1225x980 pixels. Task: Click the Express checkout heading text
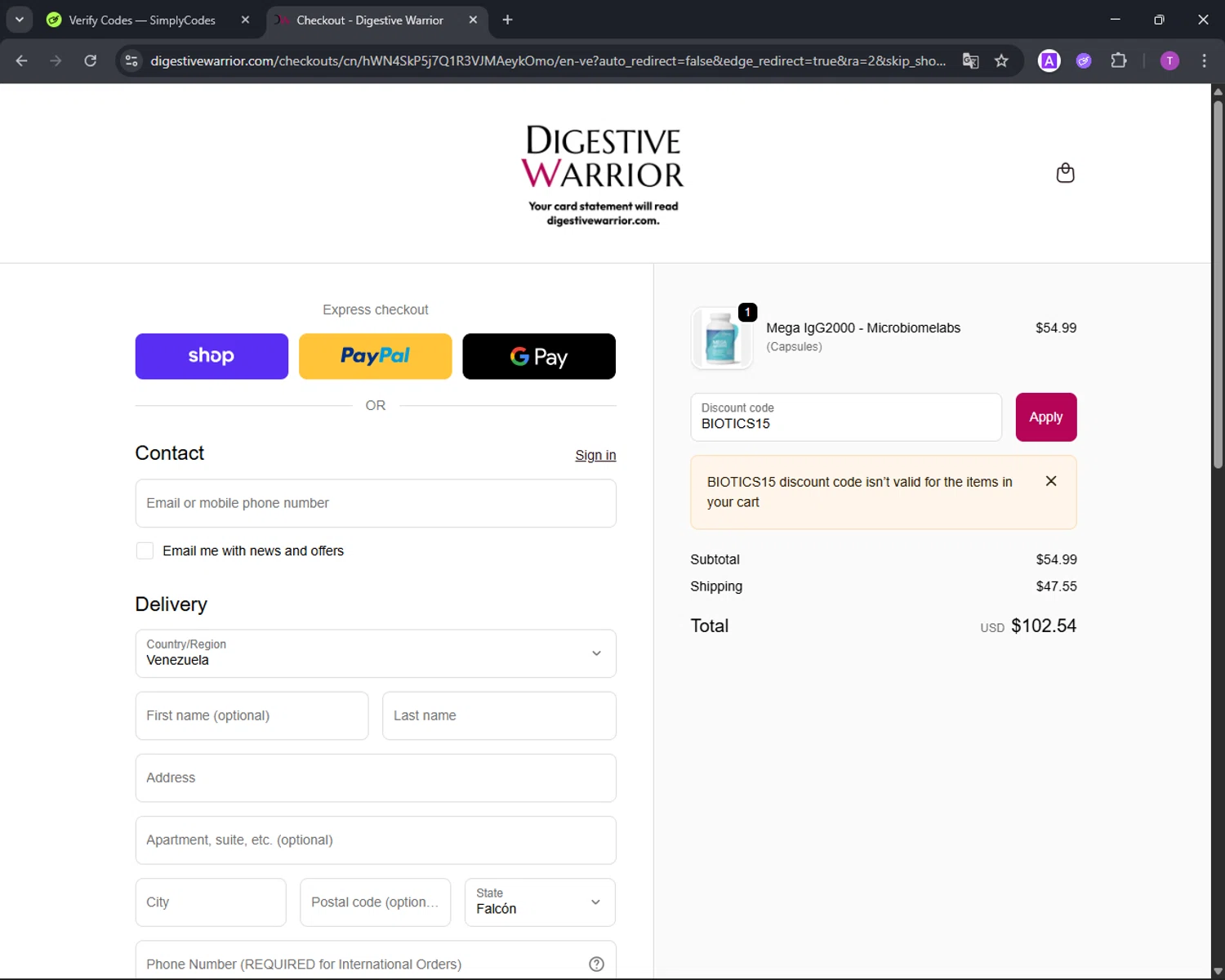click(x=375, y=310)
